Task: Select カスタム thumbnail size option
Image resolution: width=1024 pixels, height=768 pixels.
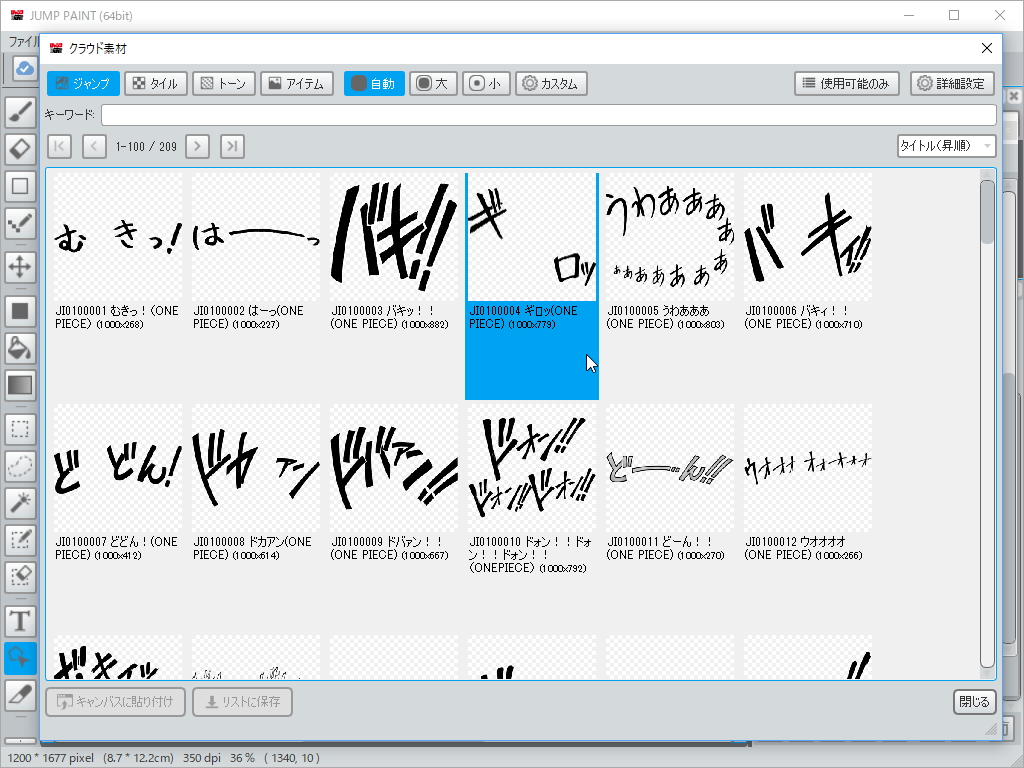Action: 551,84
